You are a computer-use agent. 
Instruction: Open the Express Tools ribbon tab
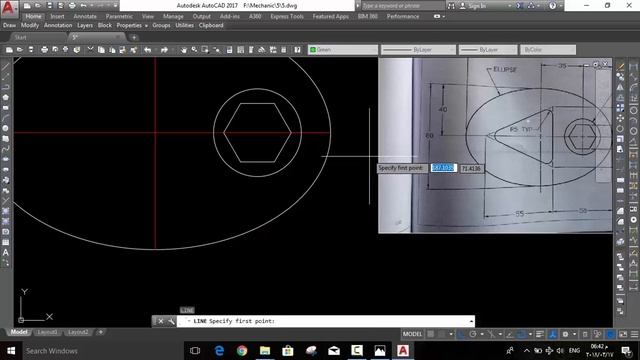pyautogui.click(x=287, y=16)
